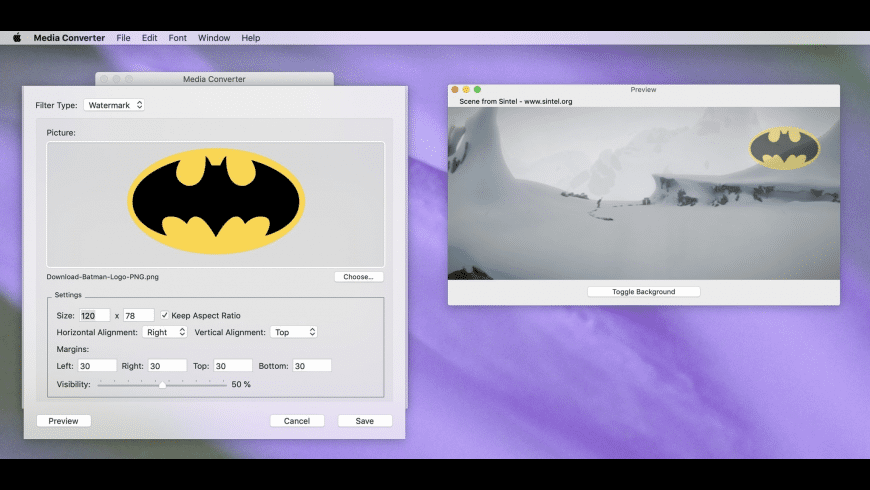Image resolution: width=870 pixels, height=490 pixels.
Task: Click the Batman logo in the Picture panel
Action: pyautogui.click(x=216, y=201)
